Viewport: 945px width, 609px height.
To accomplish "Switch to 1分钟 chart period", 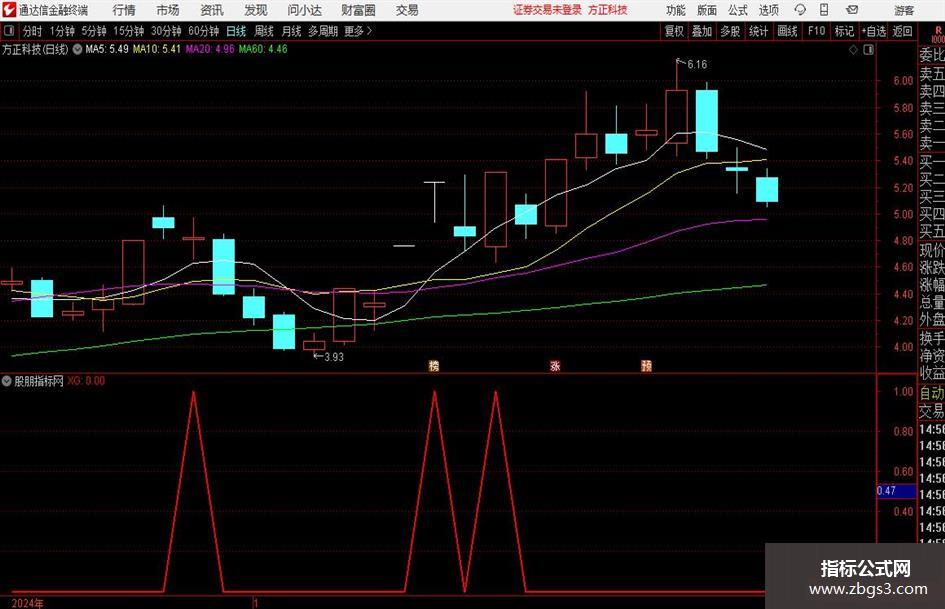I will pyautogui.click(x=61, y=31).
